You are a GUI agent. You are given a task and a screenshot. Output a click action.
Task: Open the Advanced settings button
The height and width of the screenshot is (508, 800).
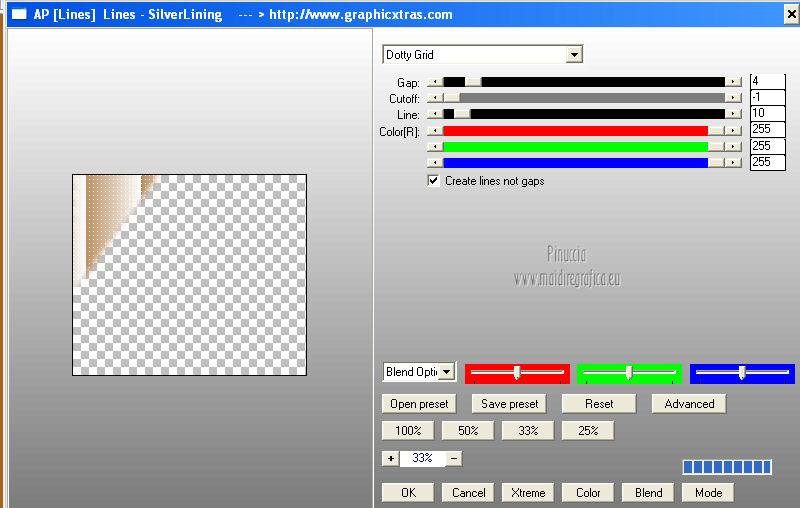(x=689, y=404)
